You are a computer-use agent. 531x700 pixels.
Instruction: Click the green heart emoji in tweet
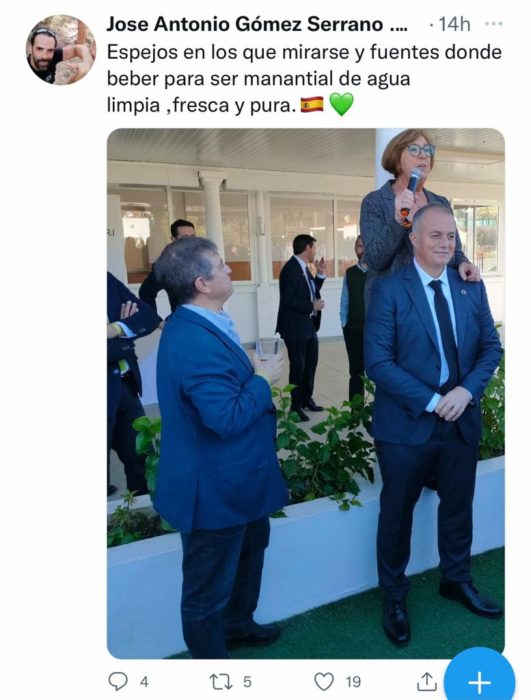pyautogui.click(x=342, y=104)
